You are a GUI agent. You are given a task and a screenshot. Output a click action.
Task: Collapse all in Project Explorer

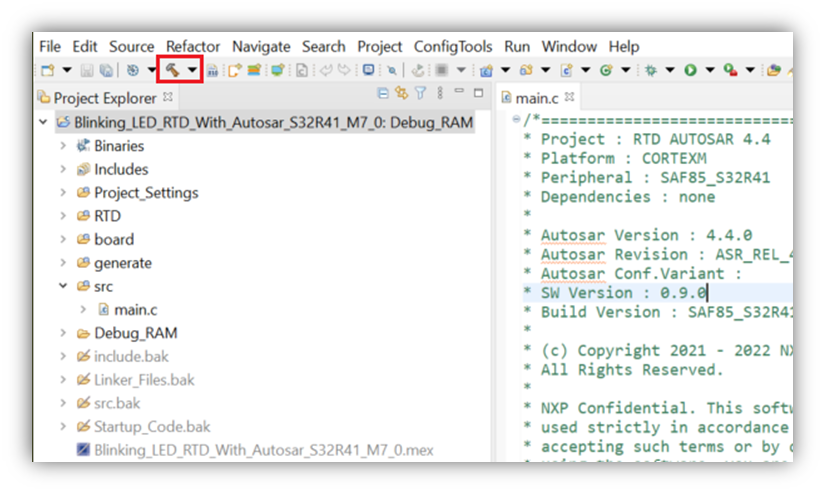click(x=383, y=94)
